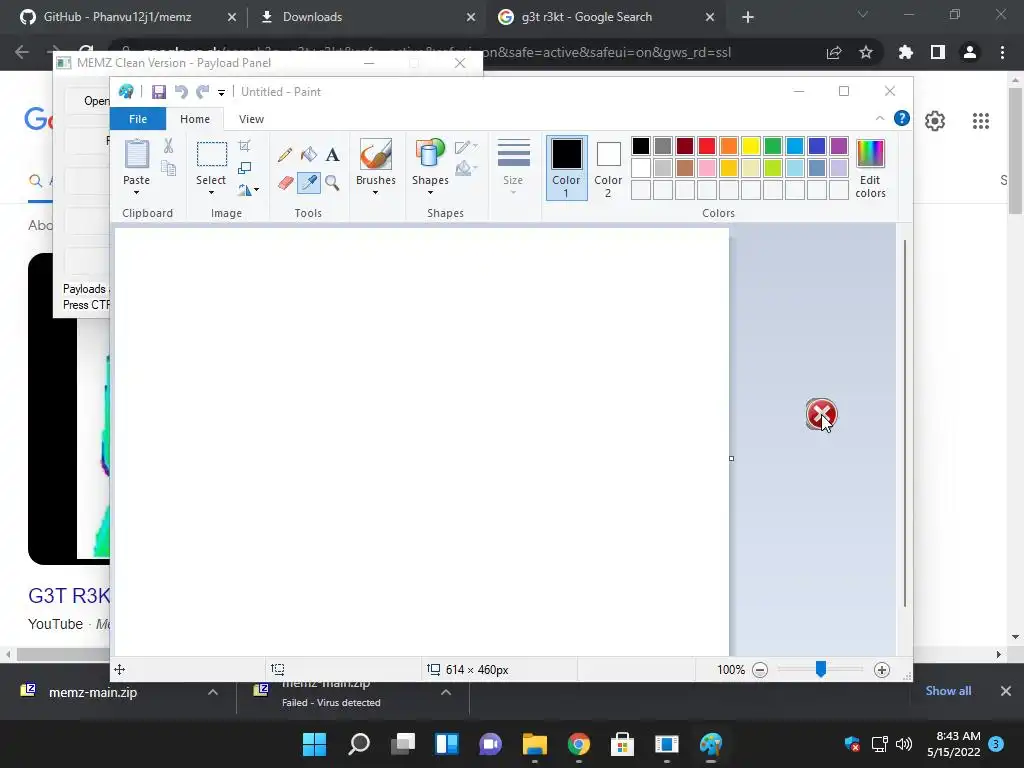Click the Copy icon in Clipboard group
1024x768 pixels.
[168, 168]
